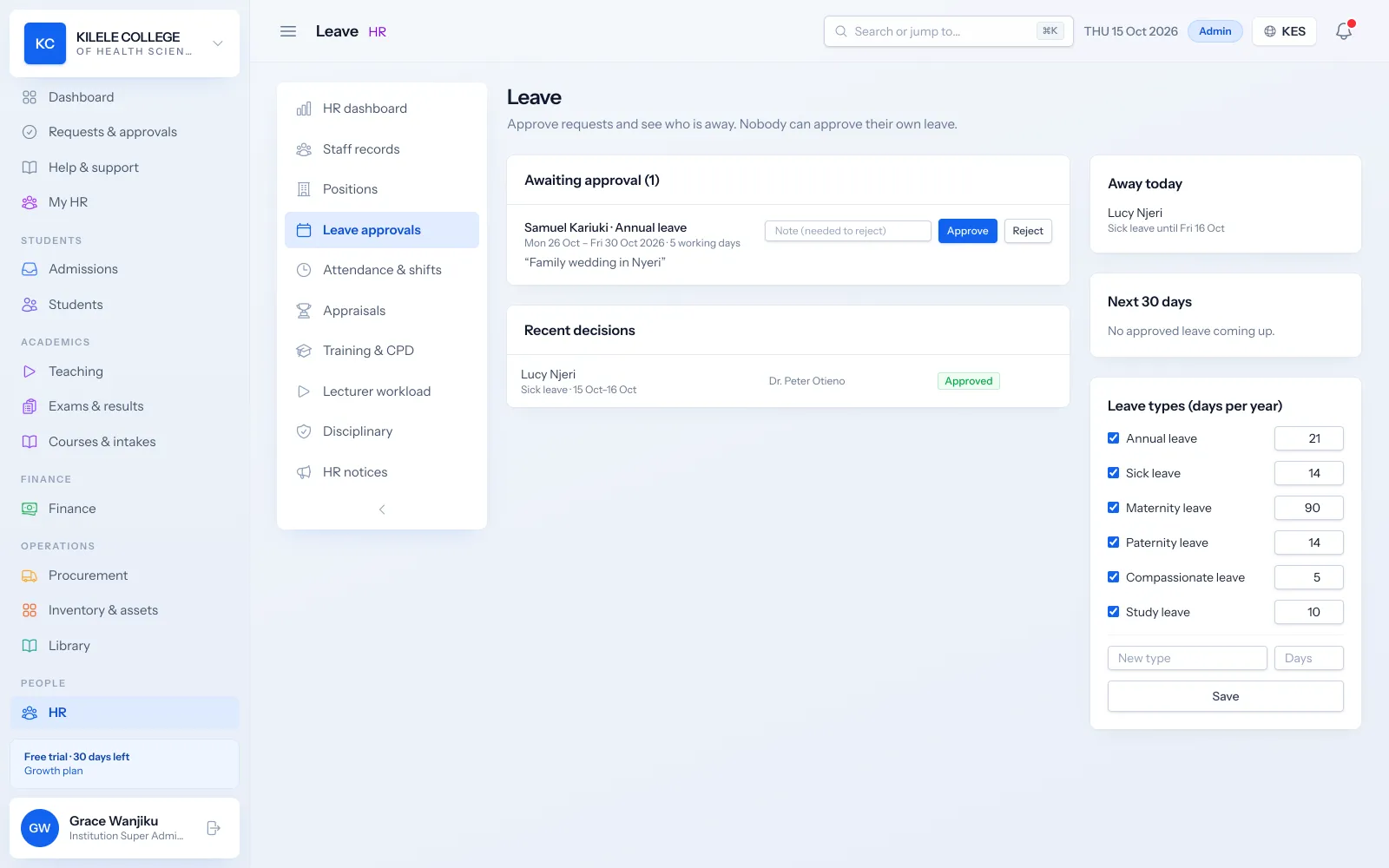Select Inventory & assets in sidebar
The width and height of the screenshot is (1389, 868).
click(x=124, y=610)
